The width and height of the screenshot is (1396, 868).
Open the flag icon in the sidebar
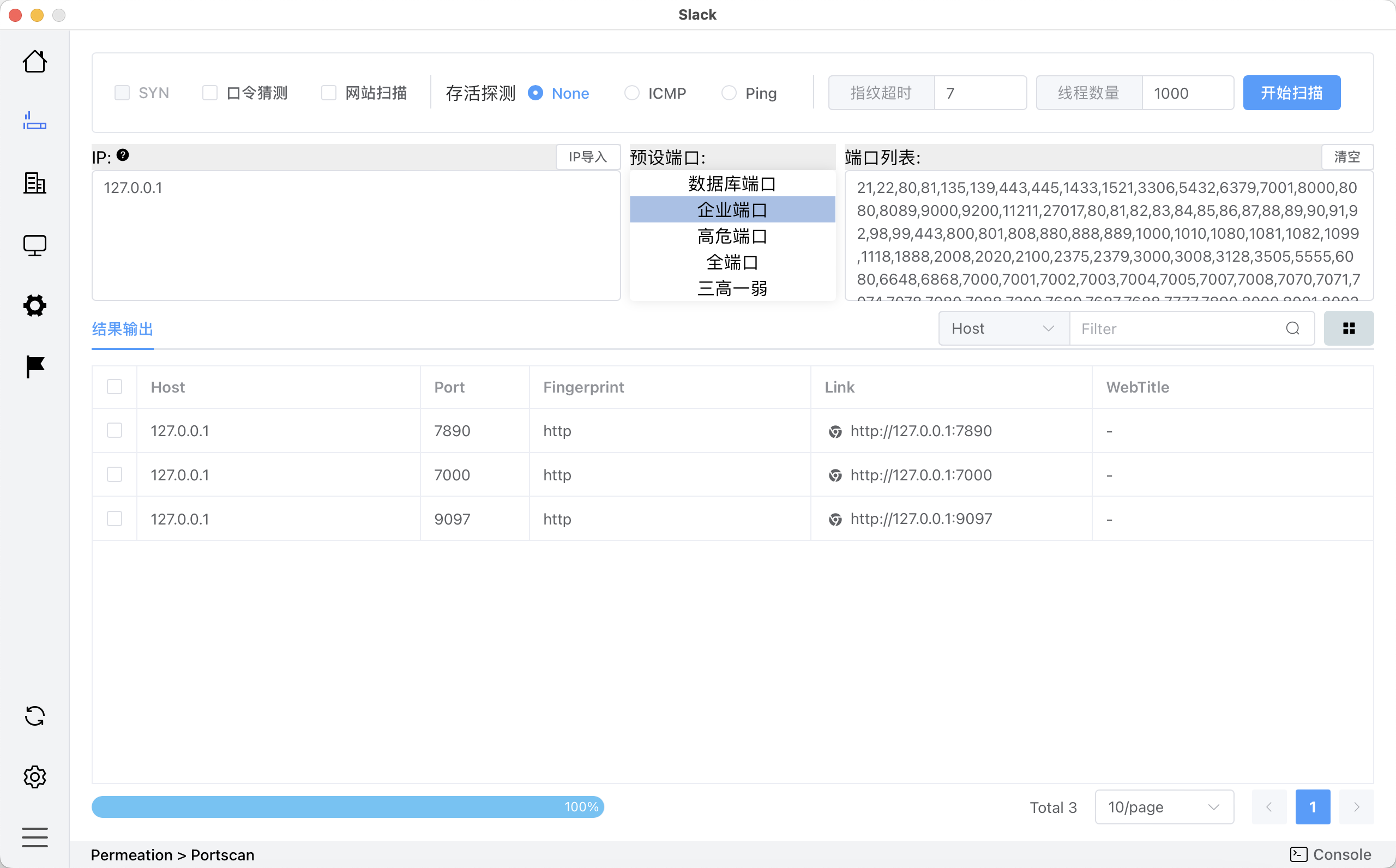tap(34, 366)
